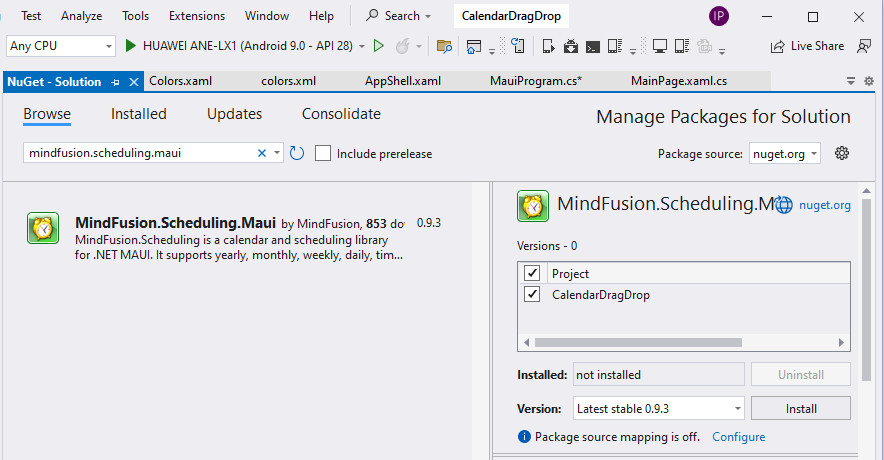884x460 pixels.
Task: Open the nuget.org link
Action: [x=825, y=205]
